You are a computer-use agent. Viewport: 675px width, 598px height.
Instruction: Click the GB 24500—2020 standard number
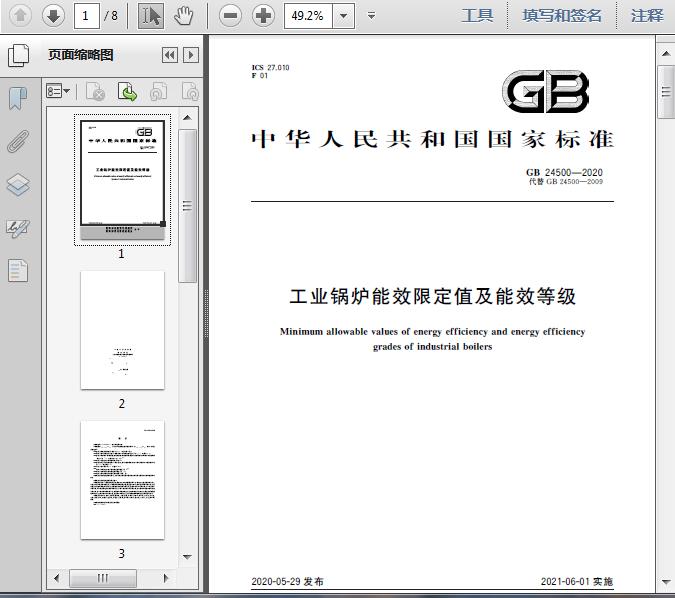[564, 172]
